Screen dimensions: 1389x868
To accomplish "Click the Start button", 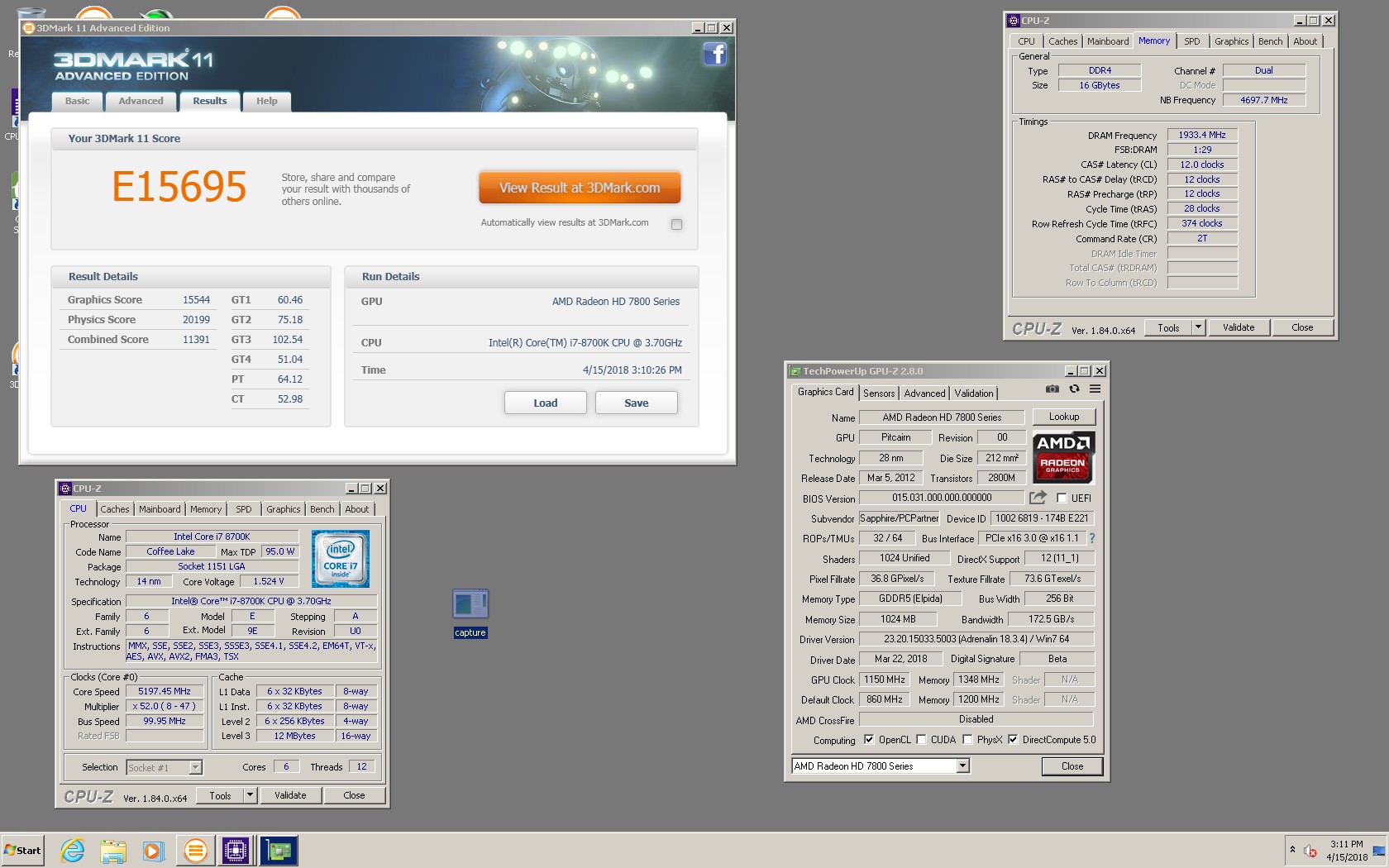I will tap(22, 850).
